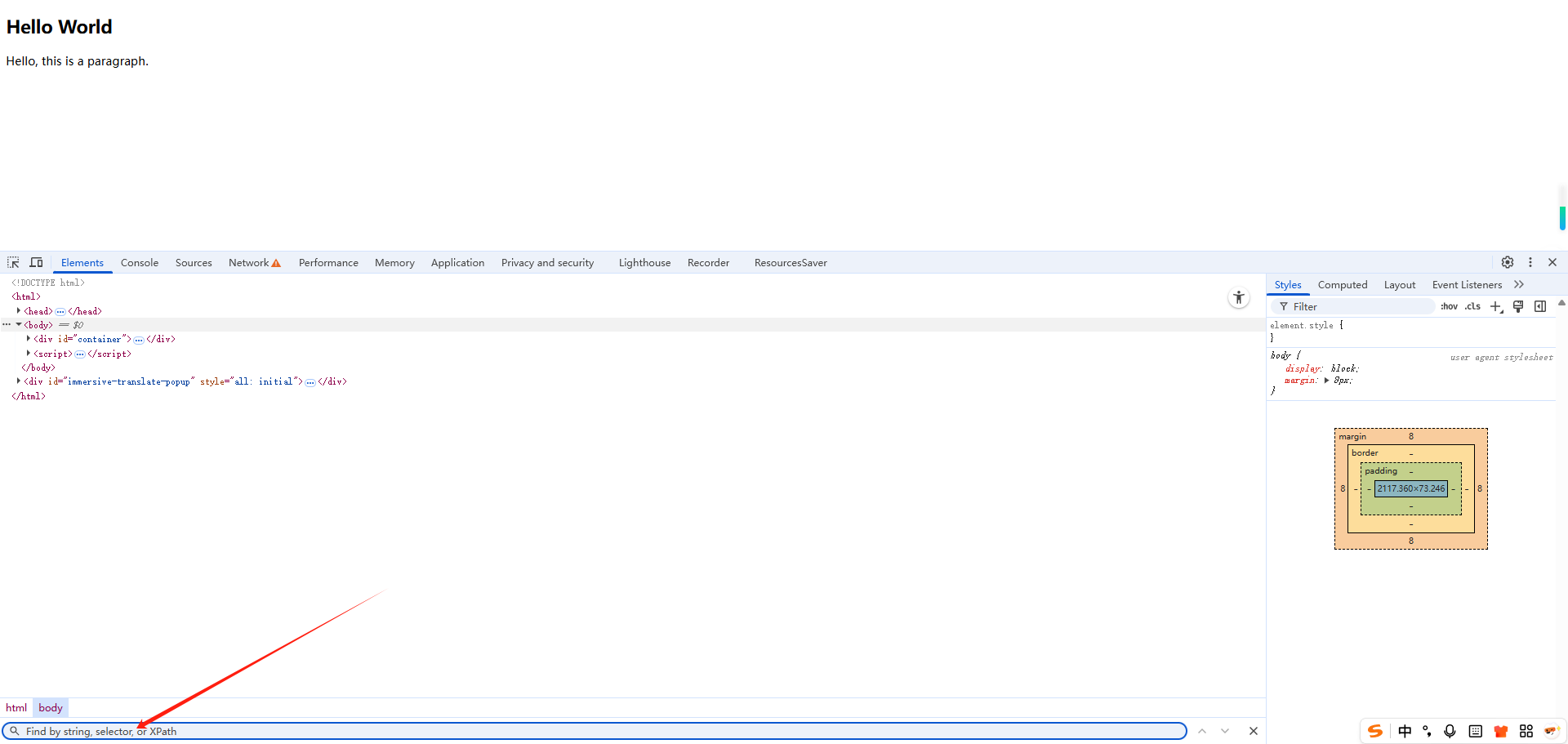Screen dimensions: 1568x744
Task: Toggle the .cls element classes panel
Action: [1472, 306]
